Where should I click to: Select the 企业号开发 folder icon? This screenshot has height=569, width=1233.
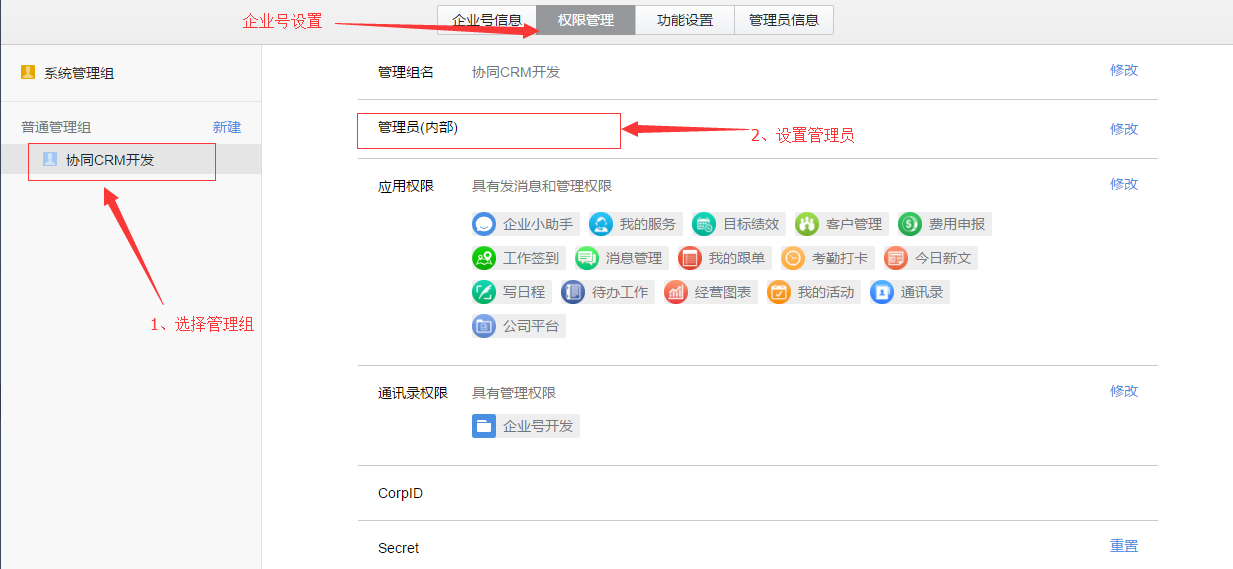click(x=484, y=426)
